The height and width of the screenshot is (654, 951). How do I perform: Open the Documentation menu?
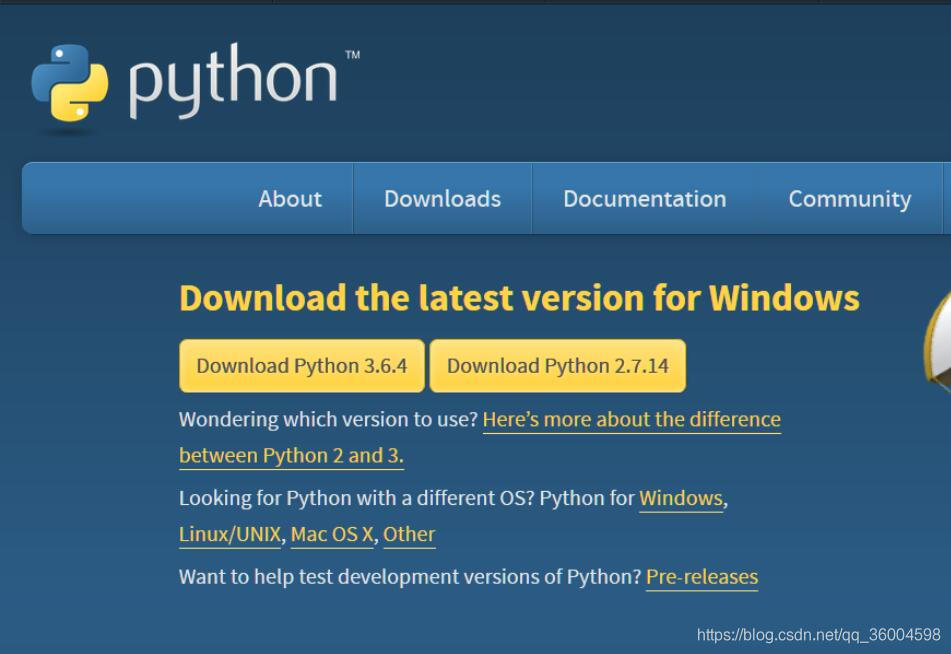tap(645, 199)
